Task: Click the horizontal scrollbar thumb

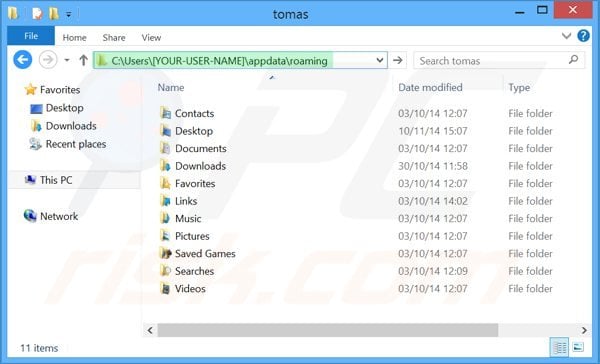Action: pyautogui.click(x=328, y=330)
